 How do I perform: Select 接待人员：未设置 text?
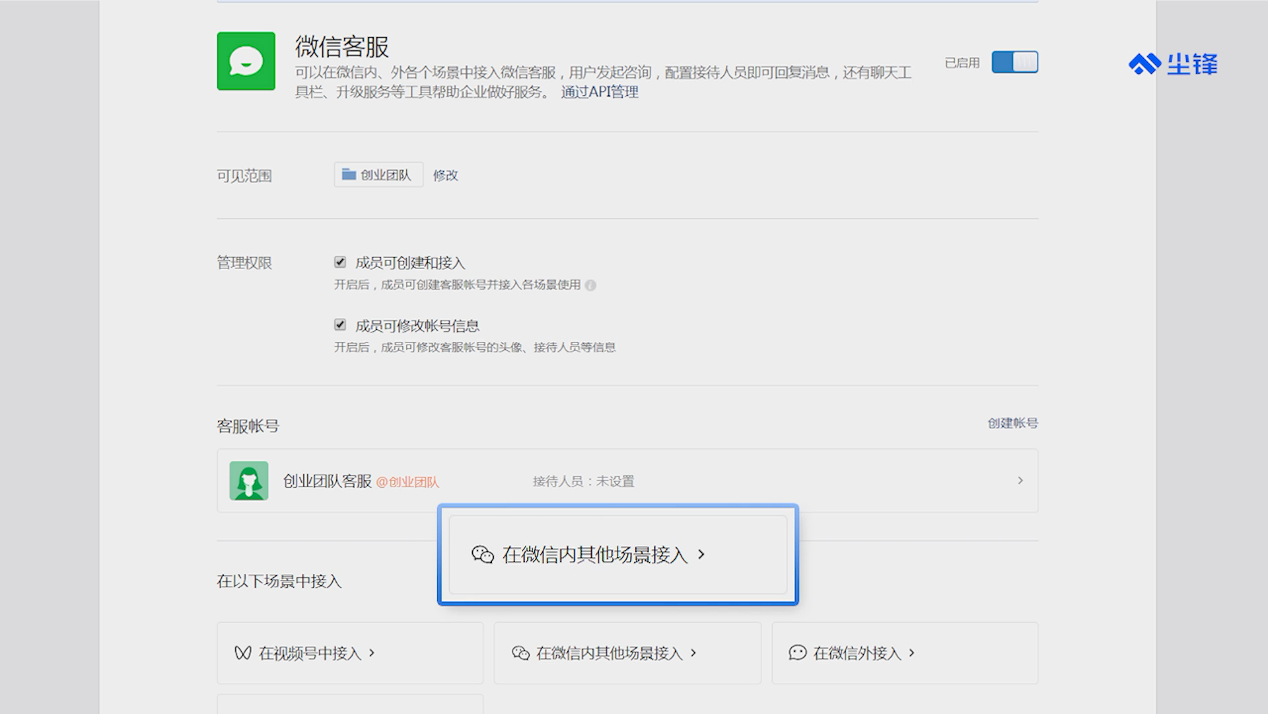pyautogui.click(x=584, y=481)
